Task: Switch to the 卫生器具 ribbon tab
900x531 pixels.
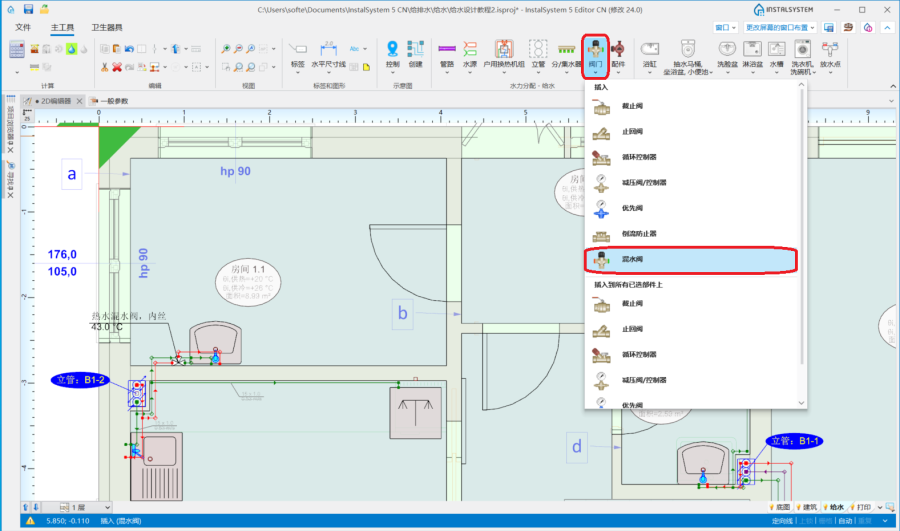Action: pos(107,28)
